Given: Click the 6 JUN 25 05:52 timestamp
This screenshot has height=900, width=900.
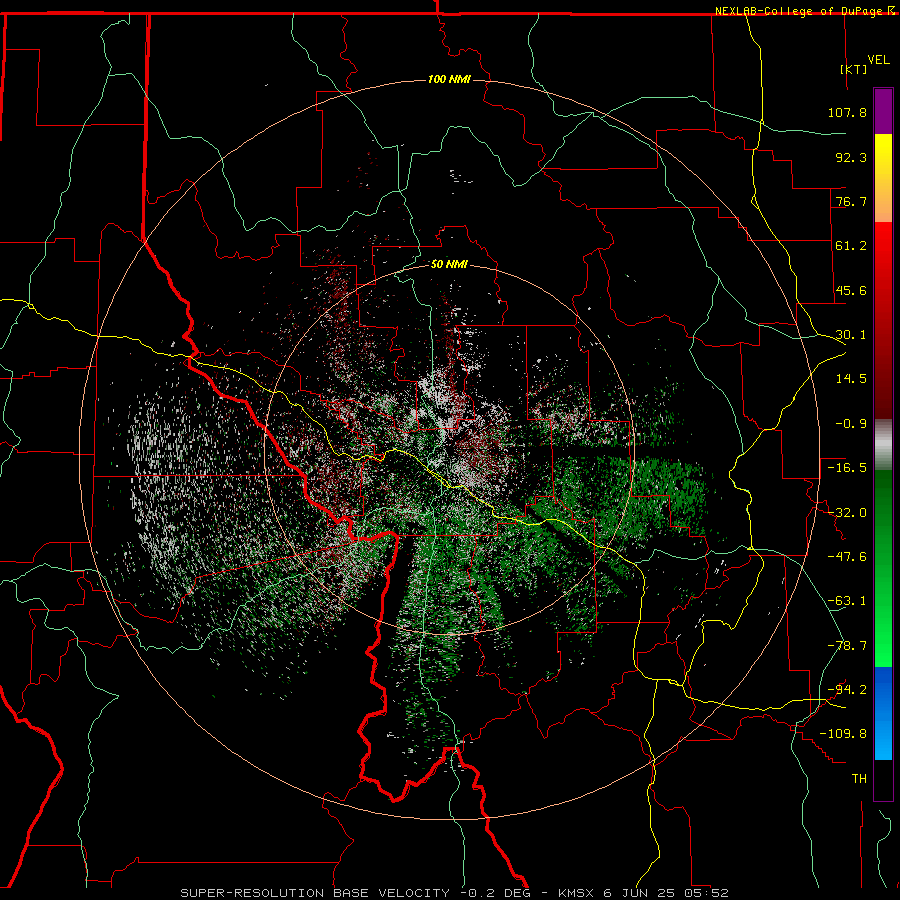Looking at the screenshot, I should pyautogui.click(x=666, y=893).
